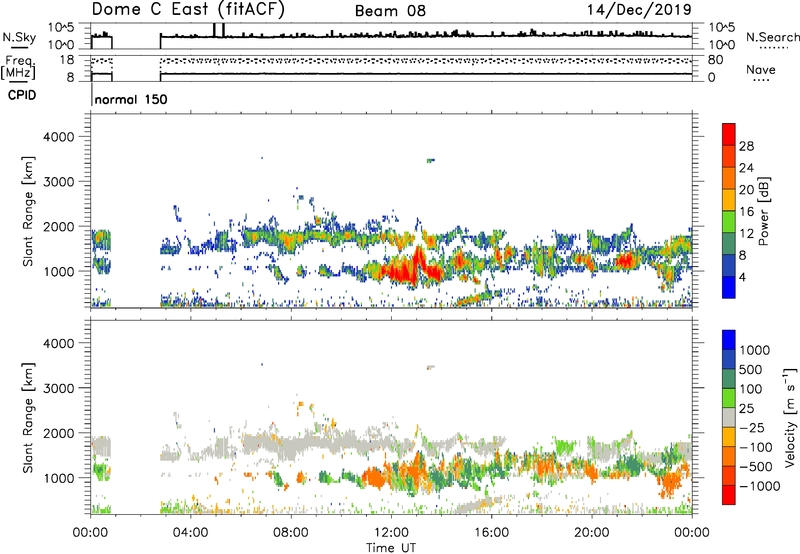
Task: Click the '08:00' time axis label
Action: tap(291, 533)
